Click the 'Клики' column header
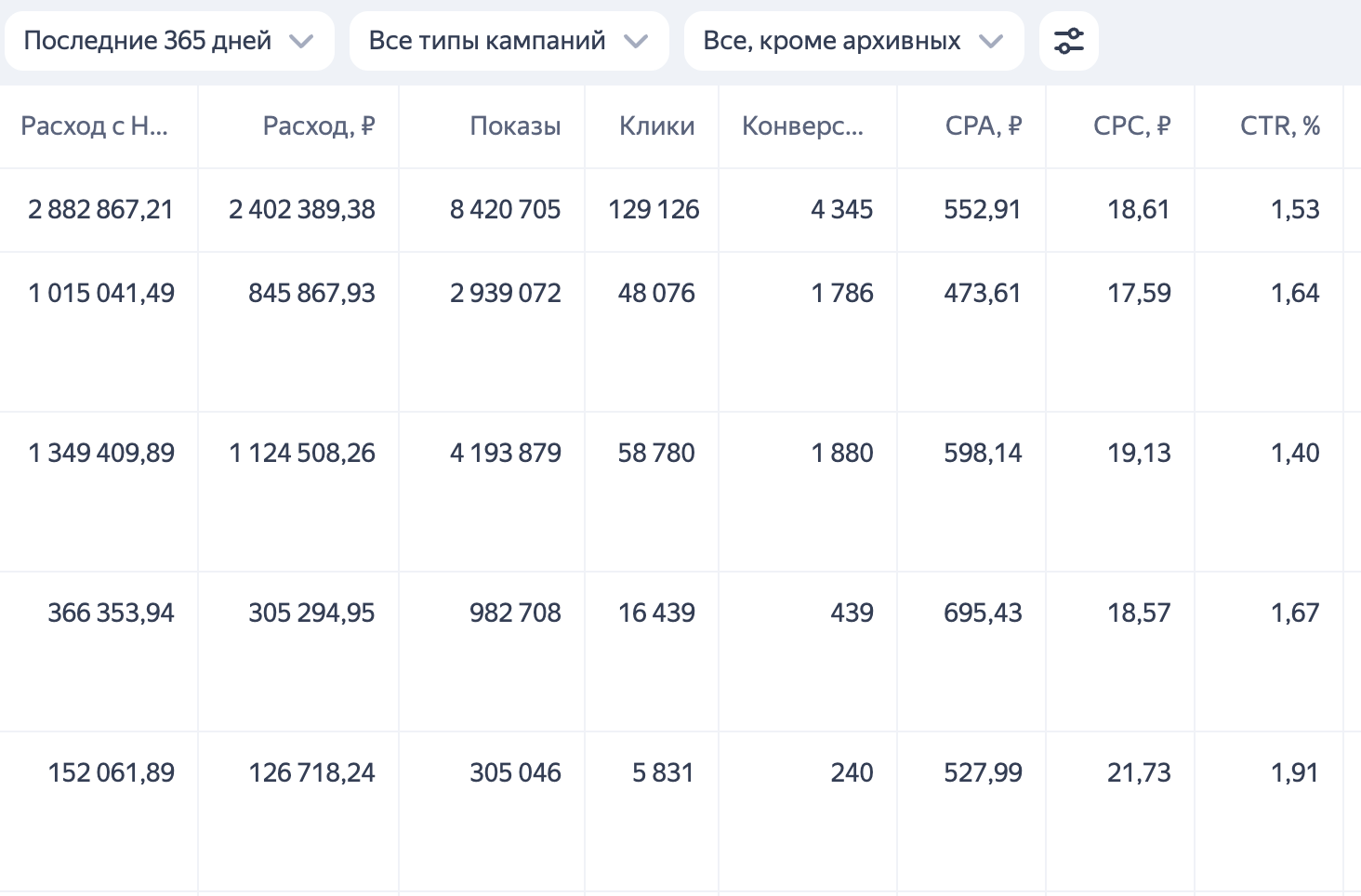The image size is (1361, 896). click(656, 126)
